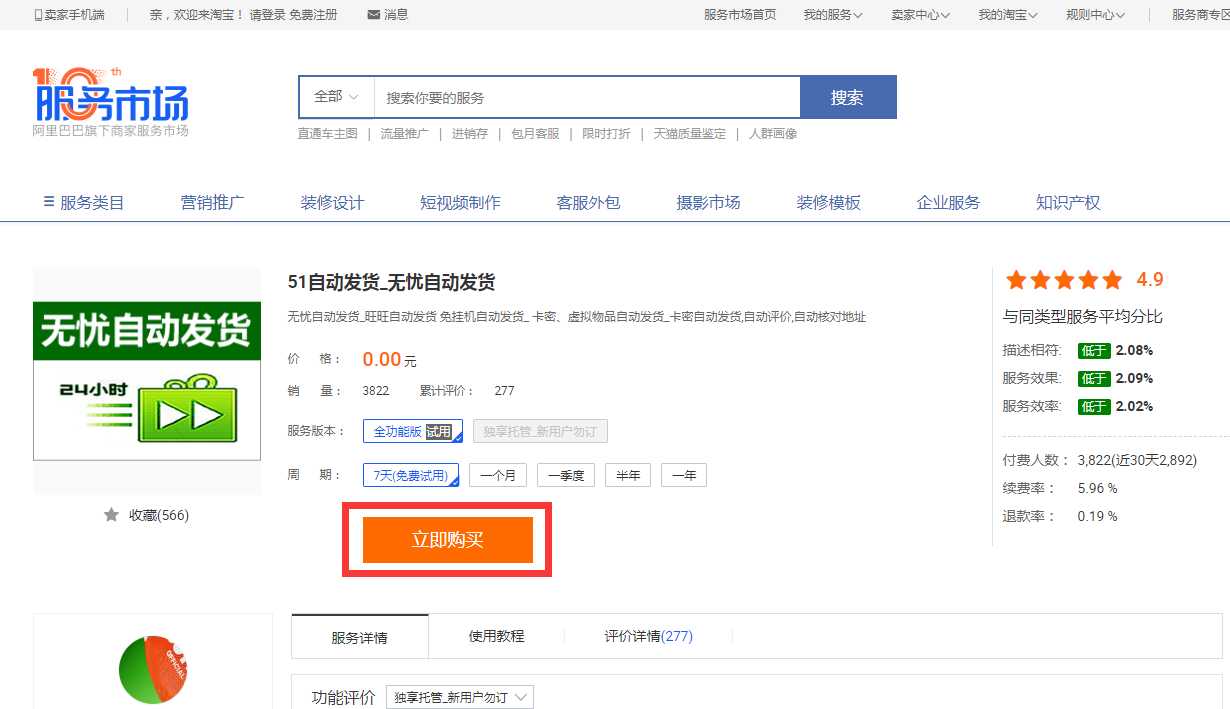This screenshot has height=709, width=1230.
Task: Click the 包月客服 hot search link
Action: (535, 134)
